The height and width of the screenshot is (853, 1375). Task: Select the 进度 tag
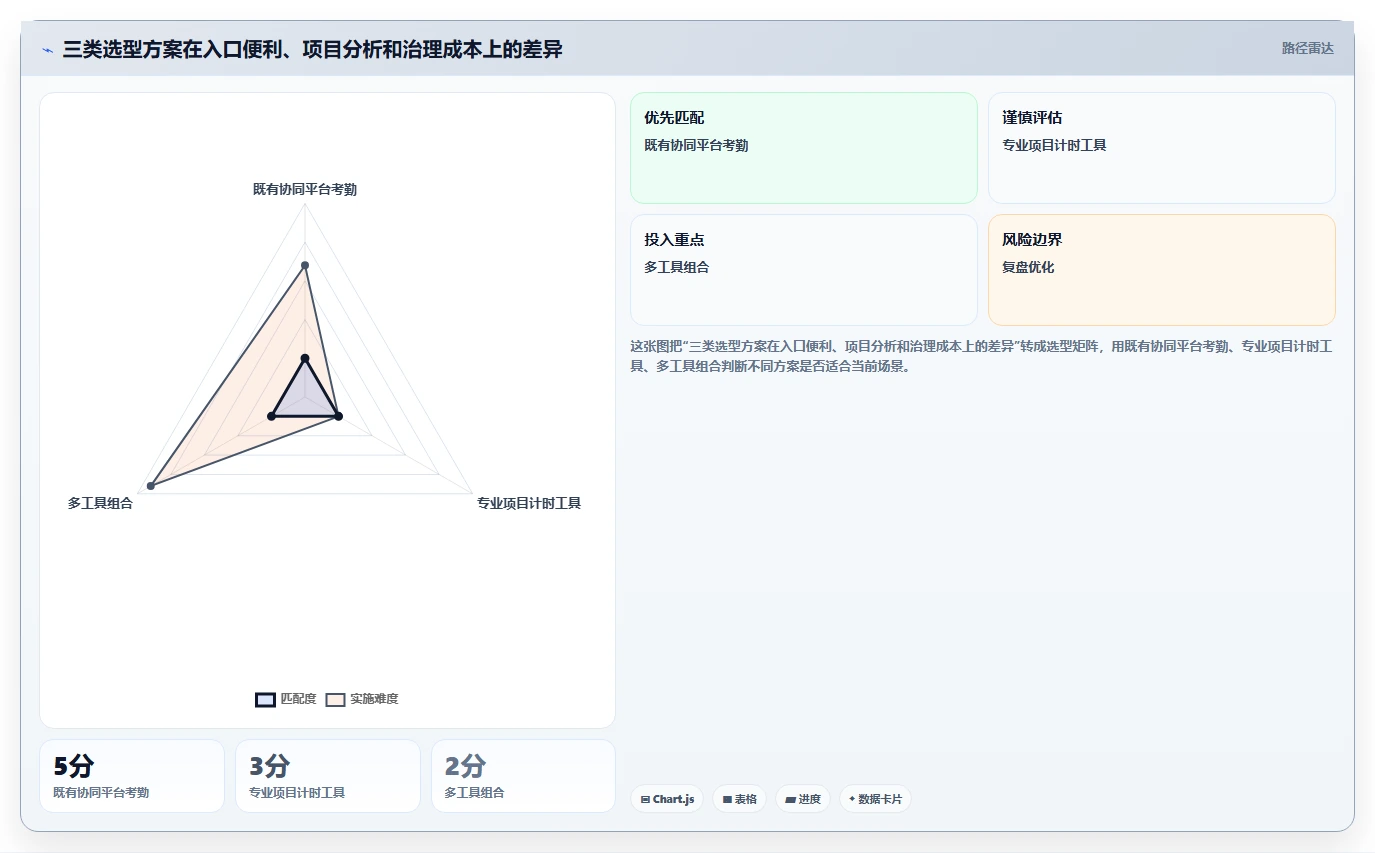click(x=803, y=799)
